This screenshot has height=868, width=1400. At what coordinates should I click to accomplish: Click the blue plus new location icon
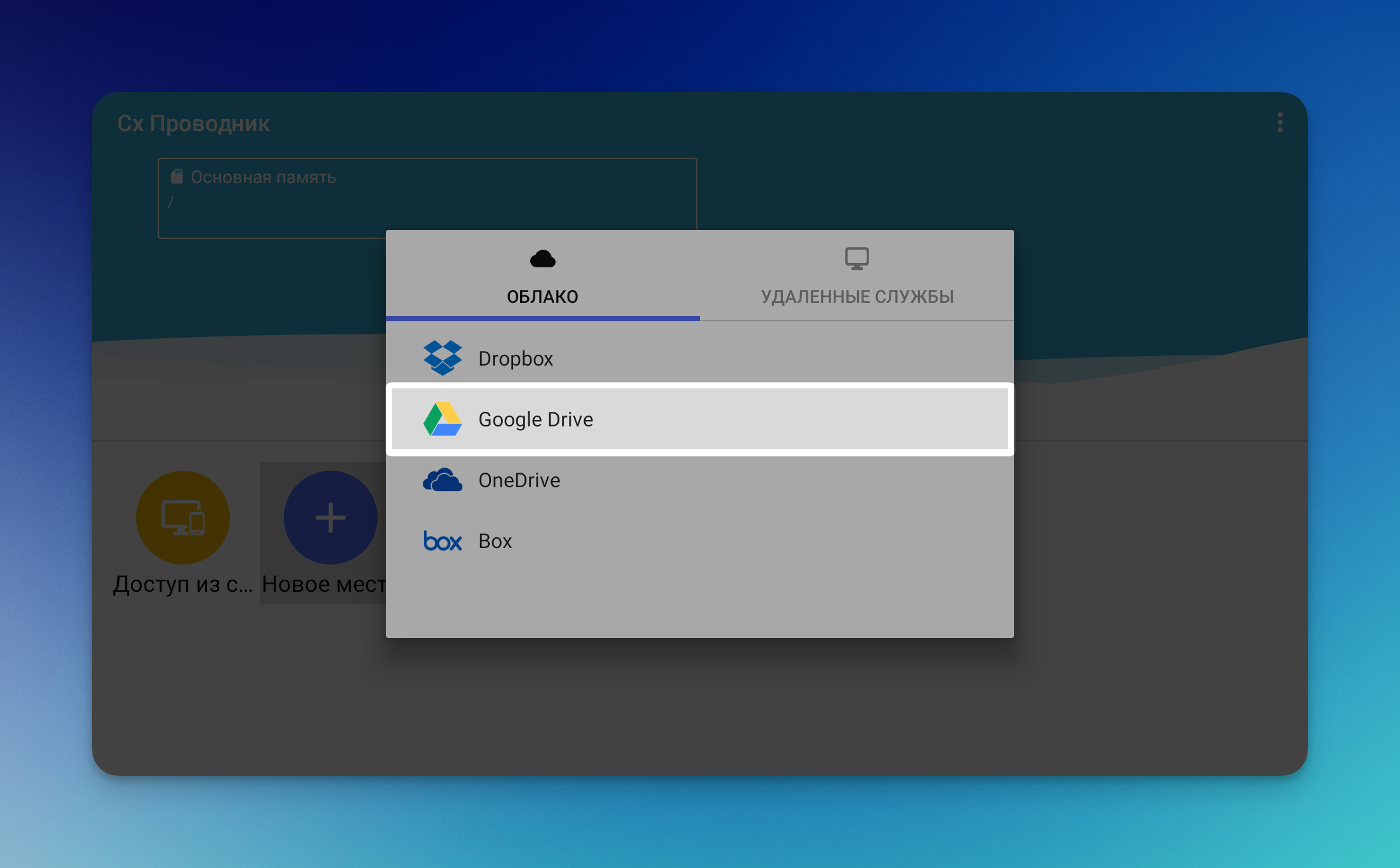330,517
